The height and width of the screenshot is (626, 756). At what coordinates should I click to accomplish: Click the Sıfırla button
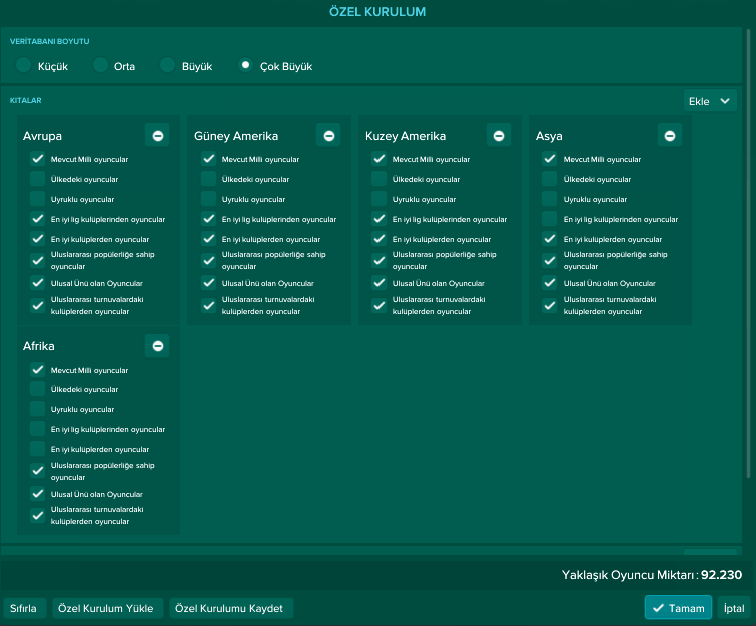tap(24, 608)
